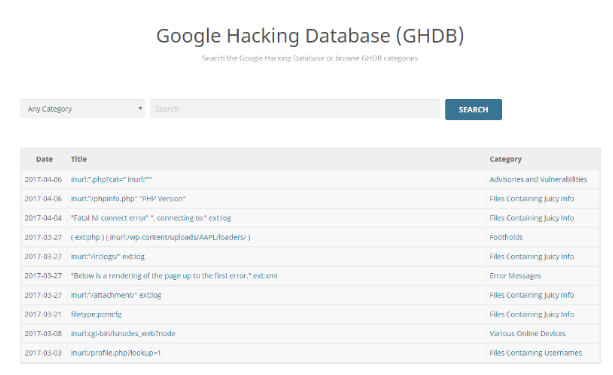Open the inurl:/profile.php?lookup=1 entry
Screen dimensions: 613x375
pos(116,353)
